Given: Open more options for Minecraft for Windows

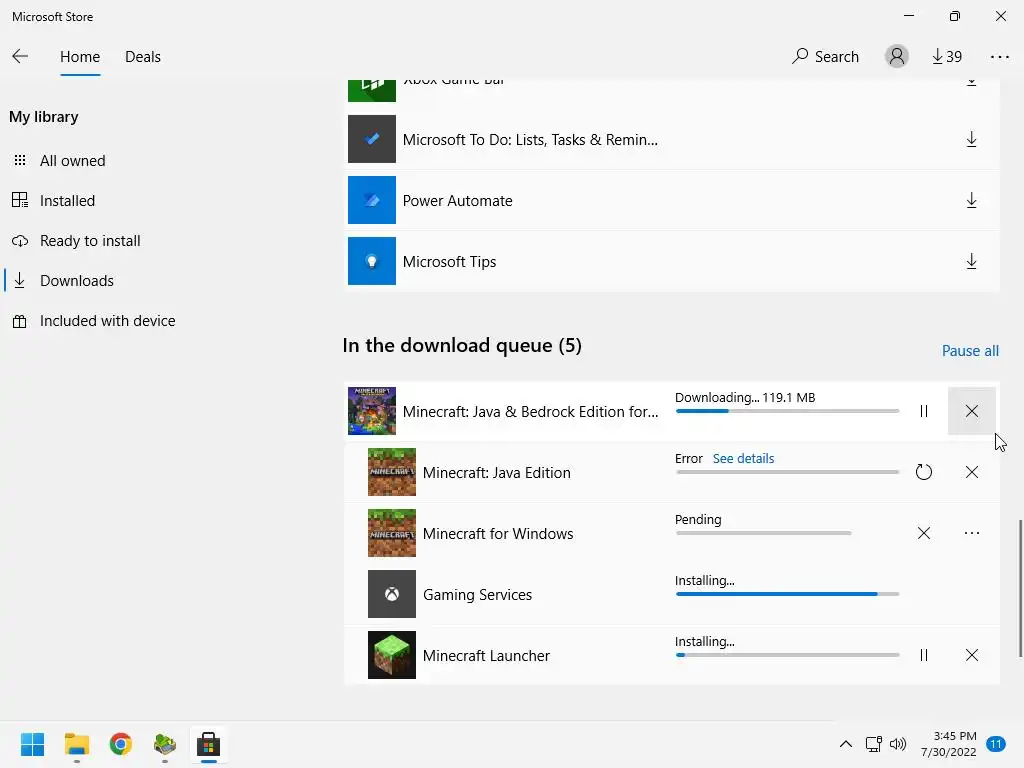Looking at the screenshot, I should (x=971, y=533).
